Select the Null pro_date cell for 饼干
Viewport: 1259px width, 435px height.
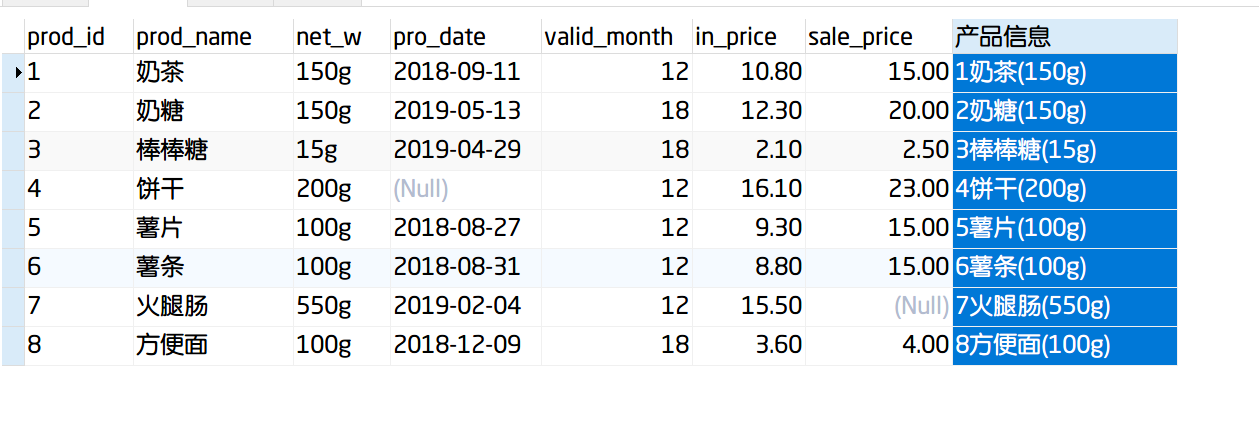point(466,189)
